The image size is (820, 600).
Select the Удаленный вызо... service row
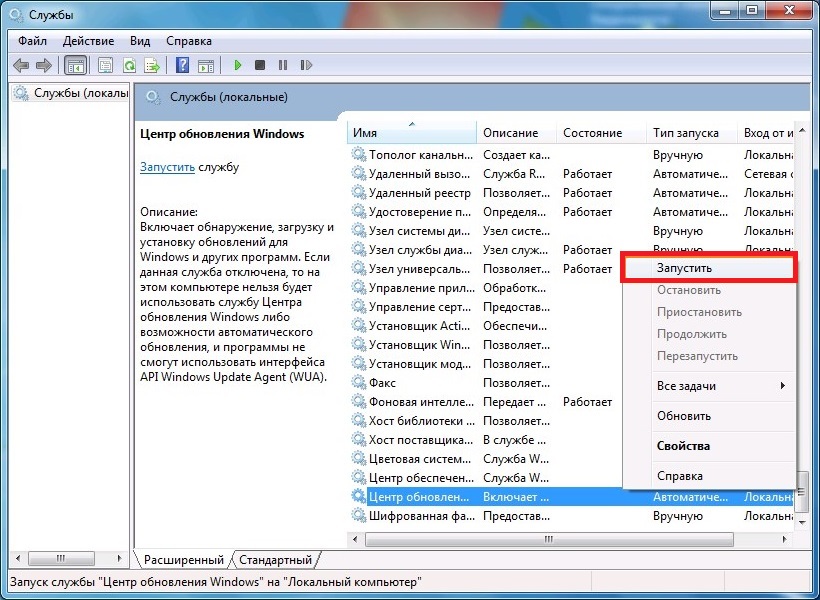coord(571,174)
